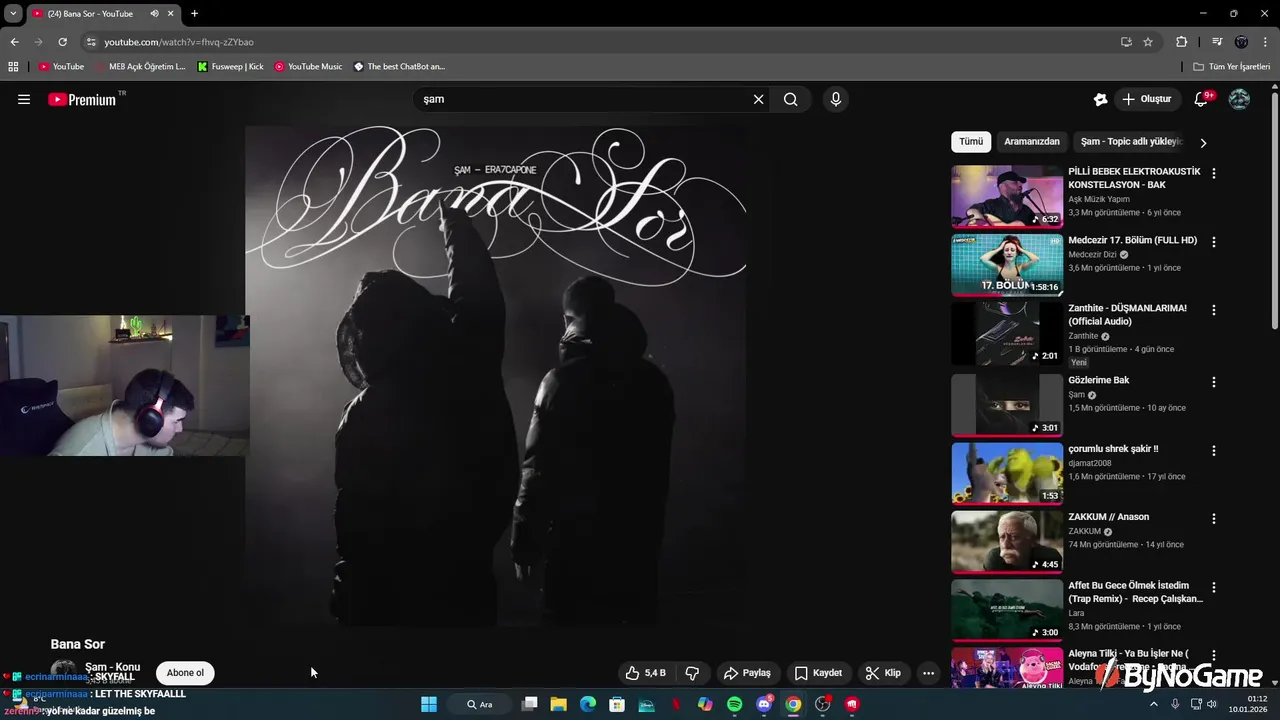Viewport: 1280px width, 720px height.
Task: Open Chrome three-dot menu
Action: [1265, 42]
